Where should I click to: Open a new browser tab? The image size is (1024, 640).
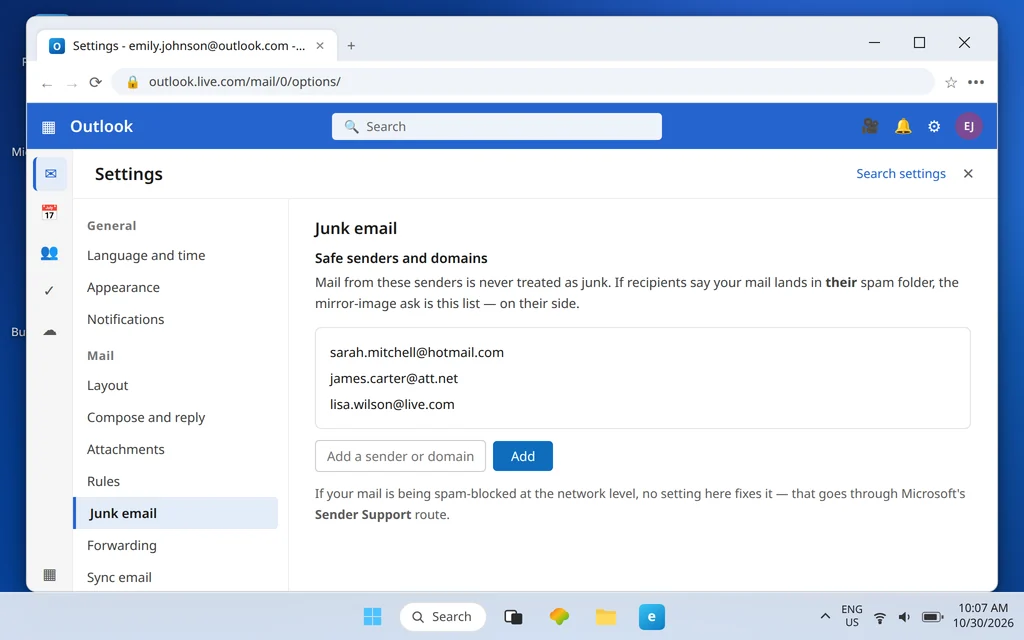[x=351, y=46]
